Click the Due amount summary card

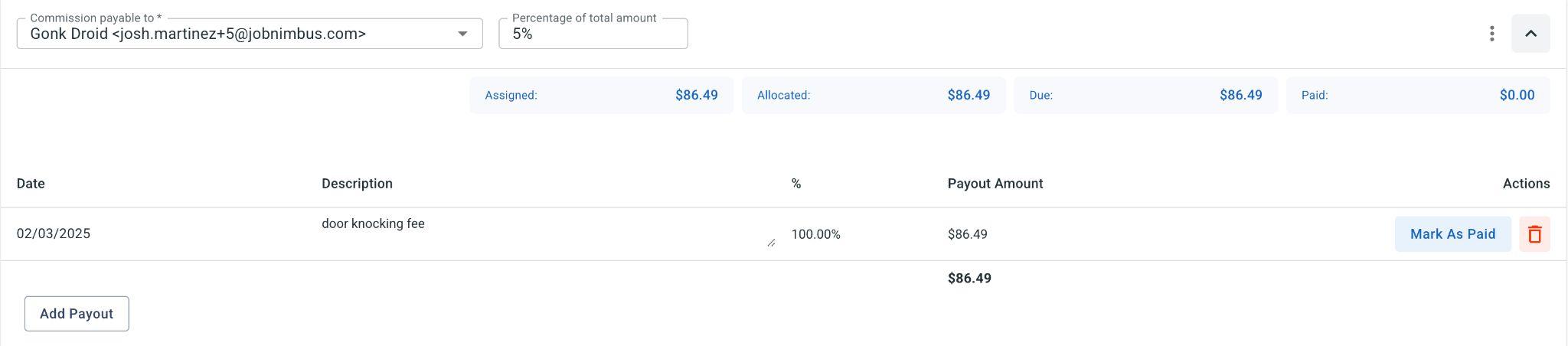coord(1145,96)
